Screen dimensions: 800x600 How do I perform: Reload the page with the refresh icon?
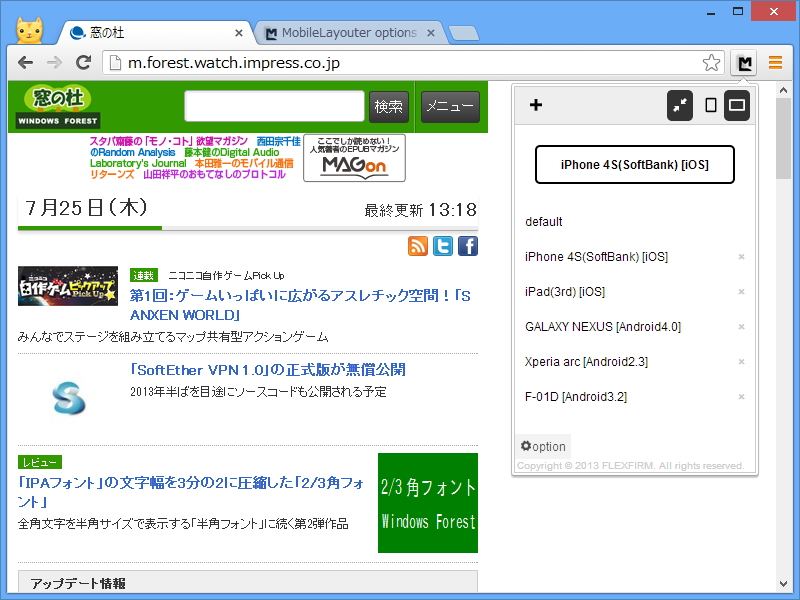84,62
